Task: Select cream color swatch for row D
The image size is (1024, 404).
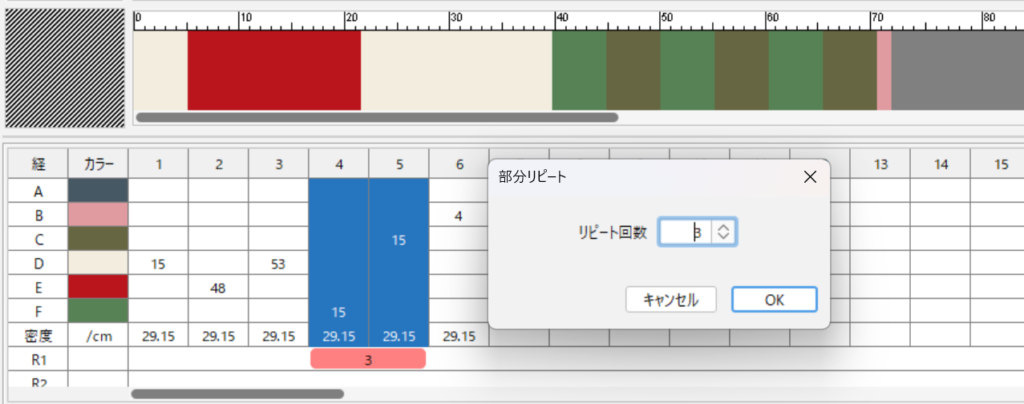Action: click(x=98, y=264)
